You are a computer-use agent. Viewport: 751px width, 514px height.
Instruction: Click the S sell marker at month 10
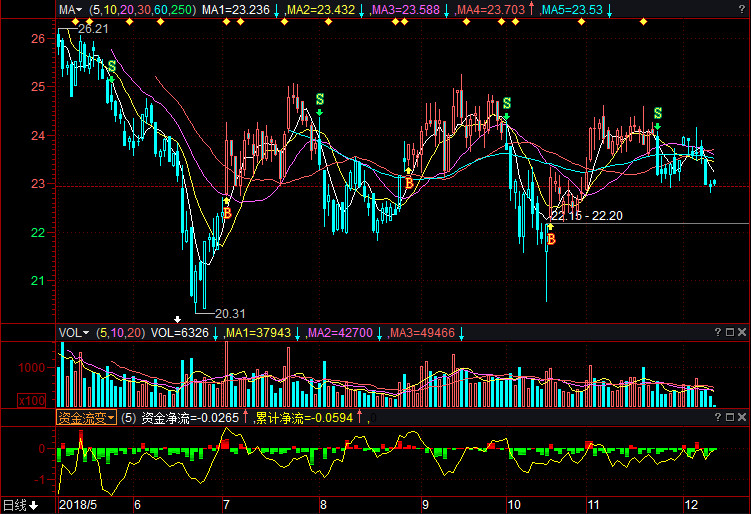coord(507,104)
